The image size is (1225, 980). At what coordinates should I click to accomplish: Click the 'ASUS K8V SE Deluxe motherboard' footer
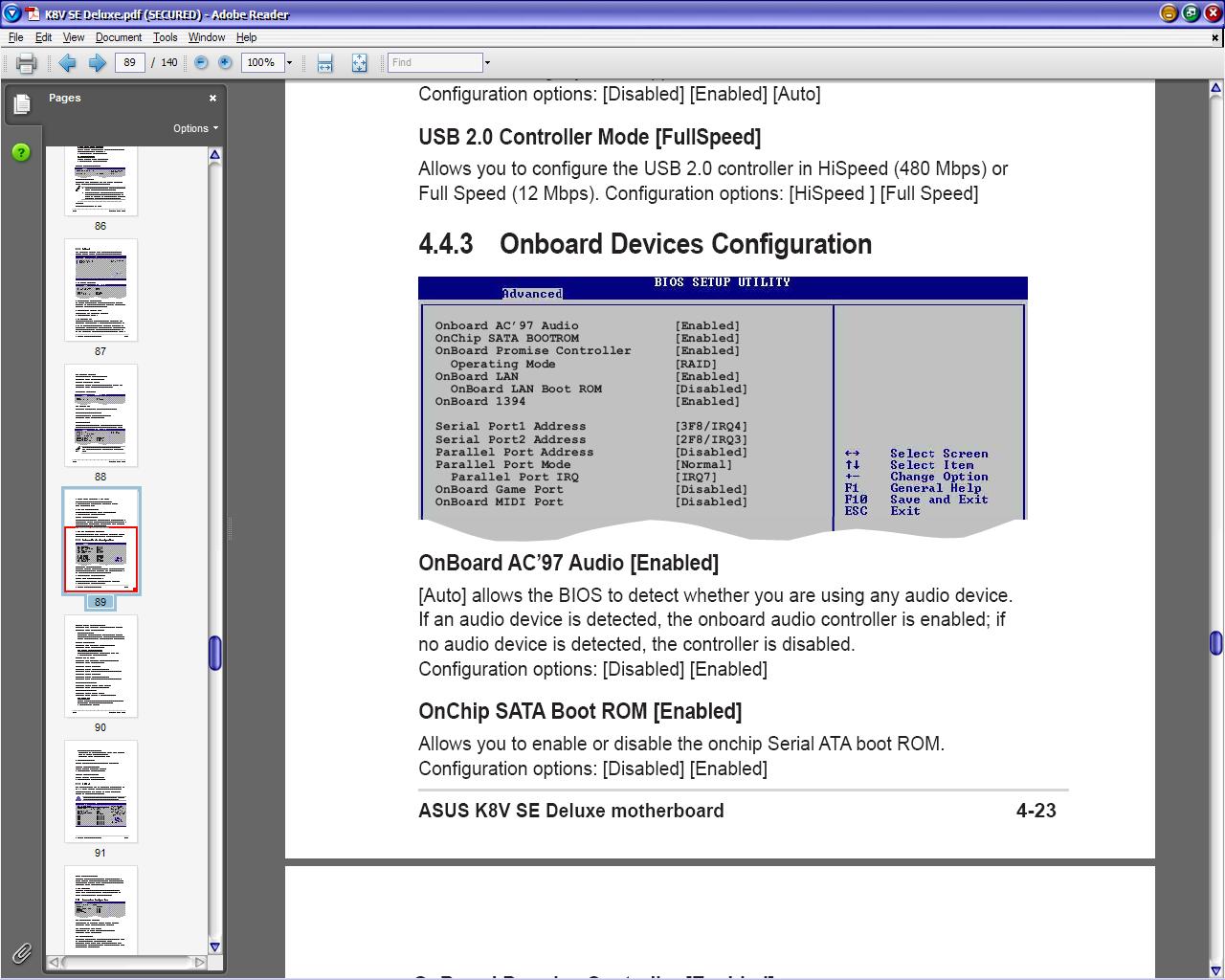point(571,811)
